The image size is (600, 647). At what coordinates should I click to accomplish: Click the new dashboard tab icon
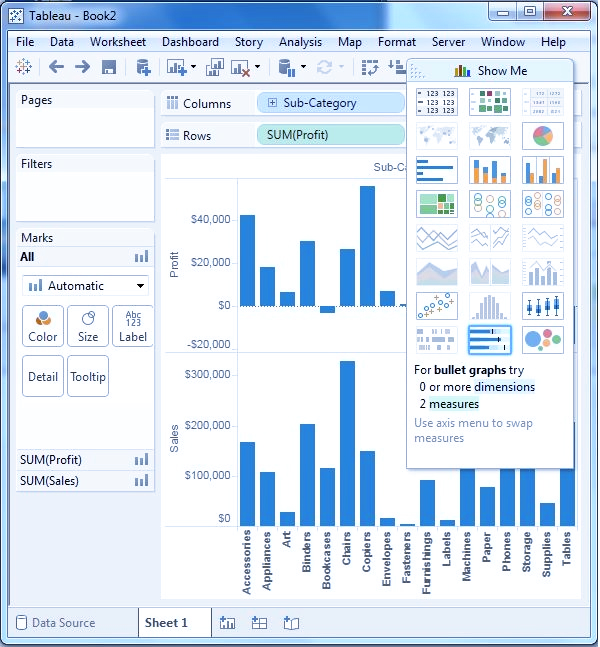(259, 623)
